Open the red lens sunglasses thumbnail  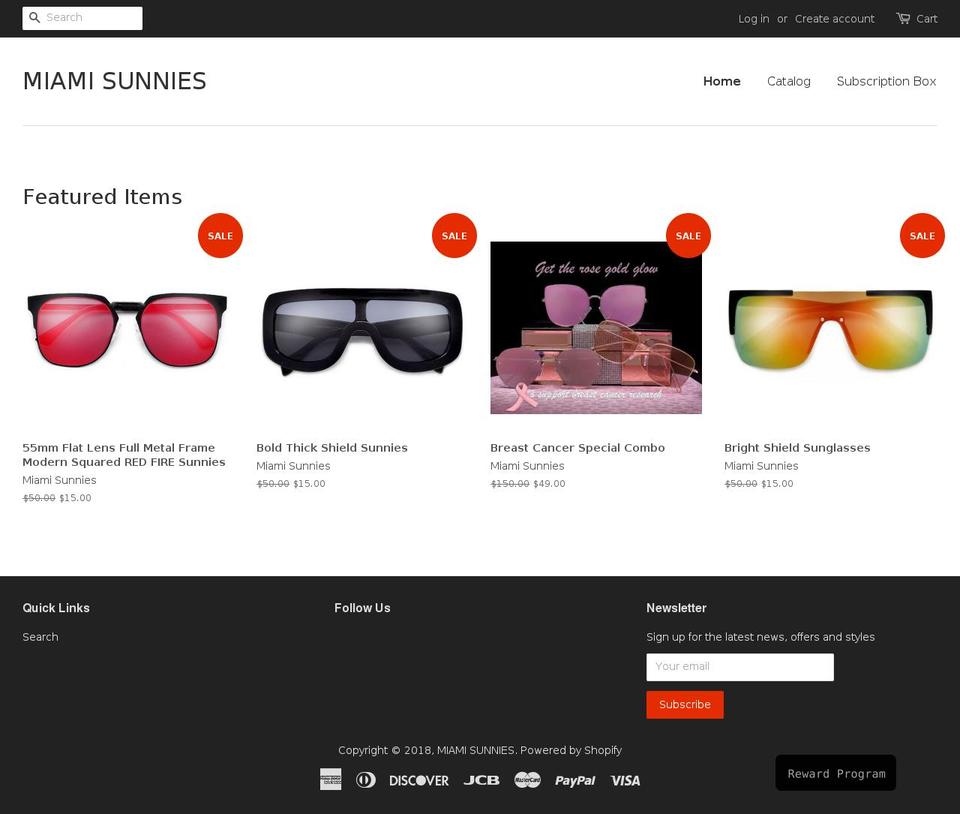click(127, 329)
